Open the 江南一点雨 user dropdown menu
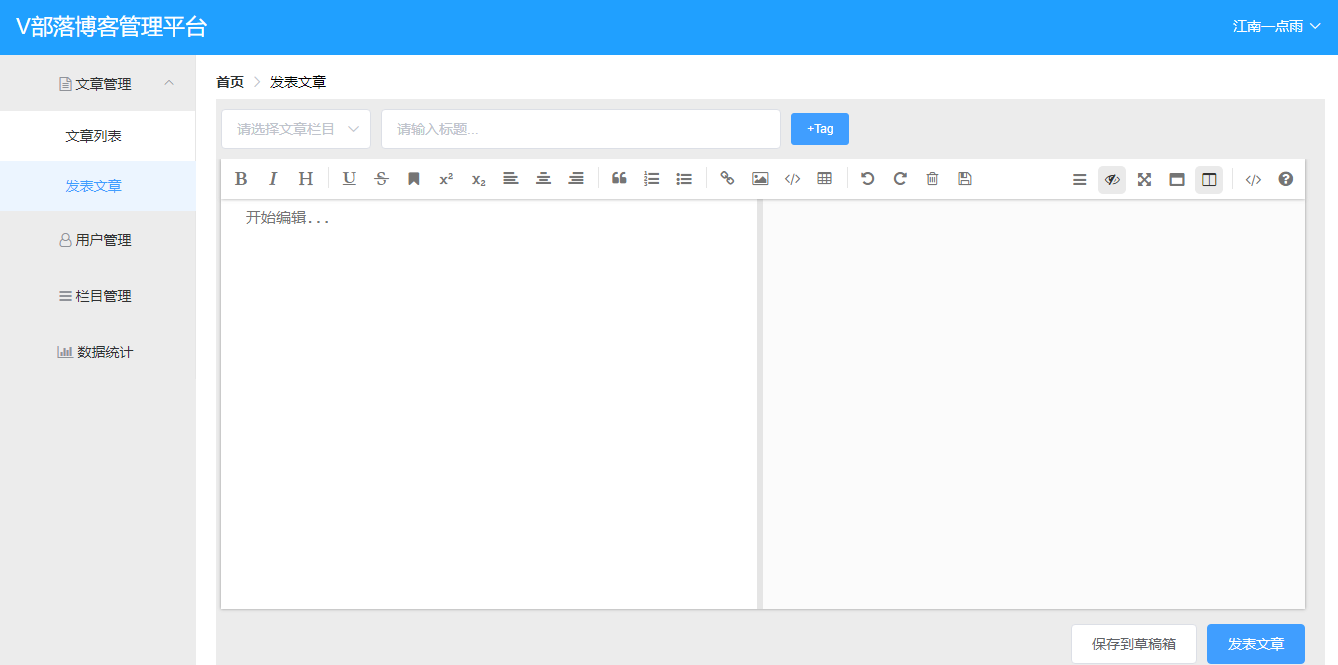 point(1276,27)
